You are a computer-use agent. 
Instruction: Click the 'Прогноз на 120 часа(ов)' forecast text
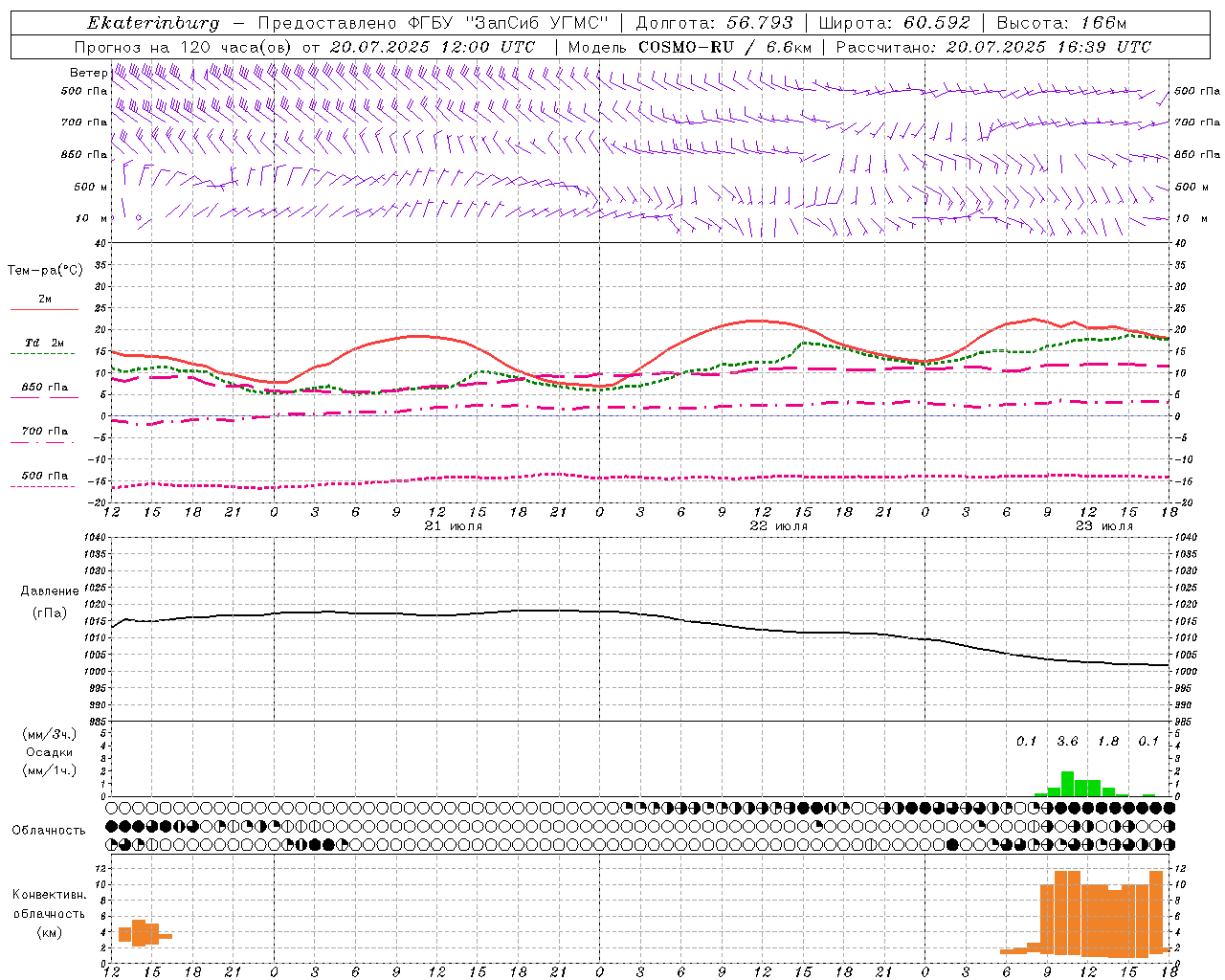pos(184,47)
